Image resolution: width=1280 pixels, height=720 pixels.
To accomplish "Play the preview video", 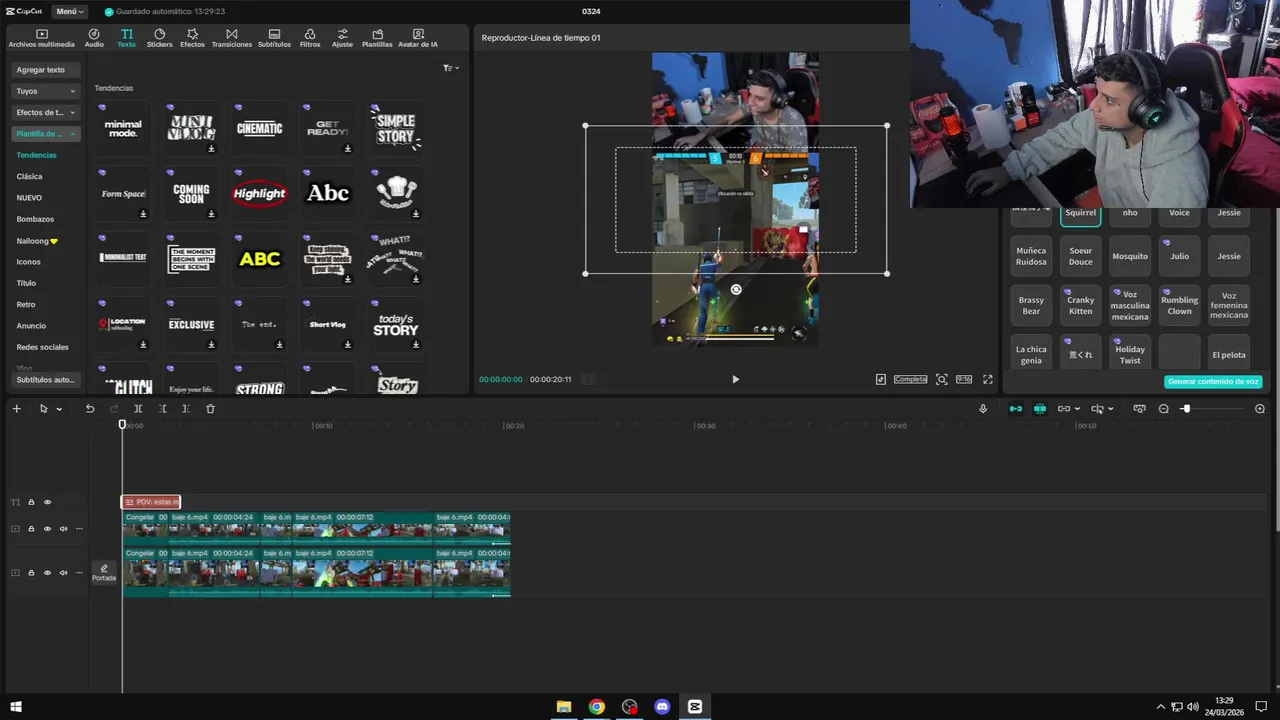I will pyautogui.click(x=735, y=380).
